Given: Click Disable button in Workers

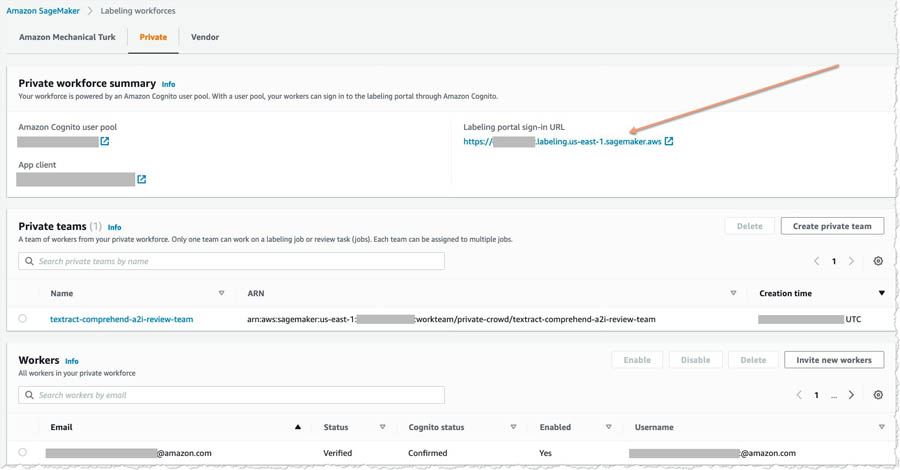Looking at the screenshot, I should [696, 360].
